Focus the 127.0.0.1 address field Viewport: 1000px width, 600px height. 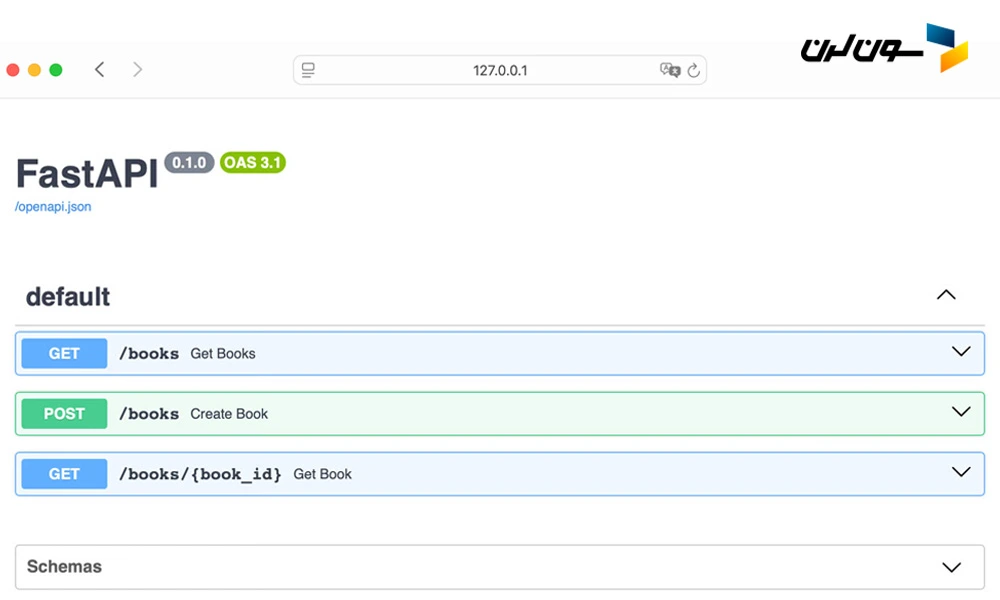(x=500, y=70)
